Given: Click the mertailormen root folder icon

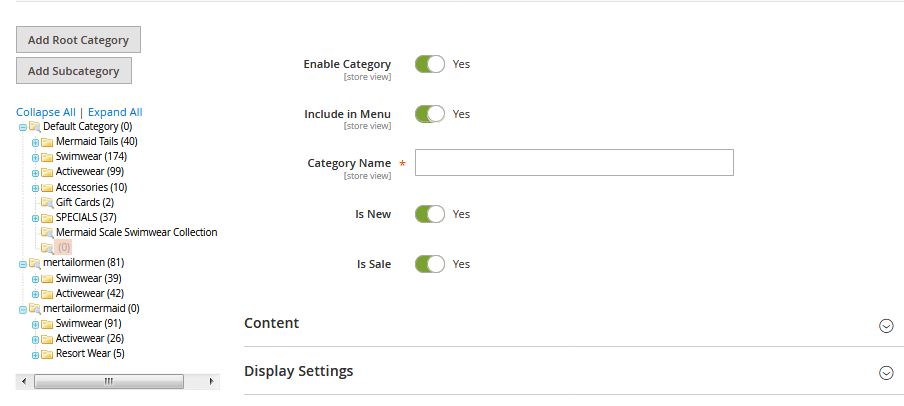Looking at the screenshot, I should pyautogui.click(x=35, y=263).
